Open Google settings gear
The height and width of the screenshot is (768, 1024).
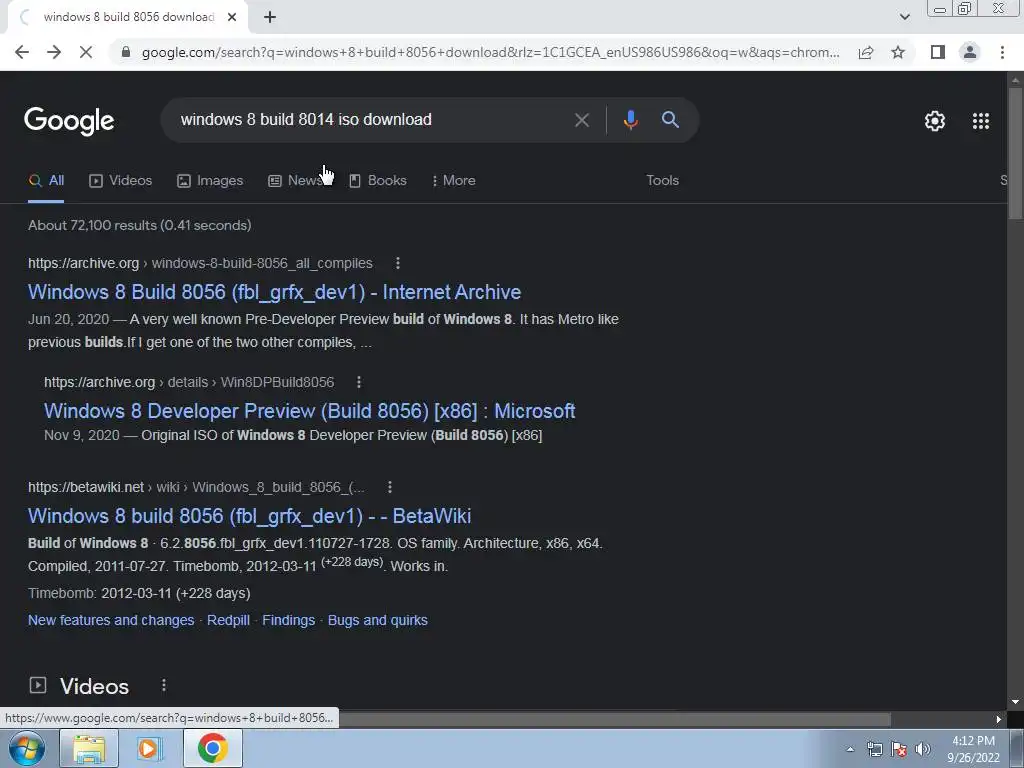[935, 121]
